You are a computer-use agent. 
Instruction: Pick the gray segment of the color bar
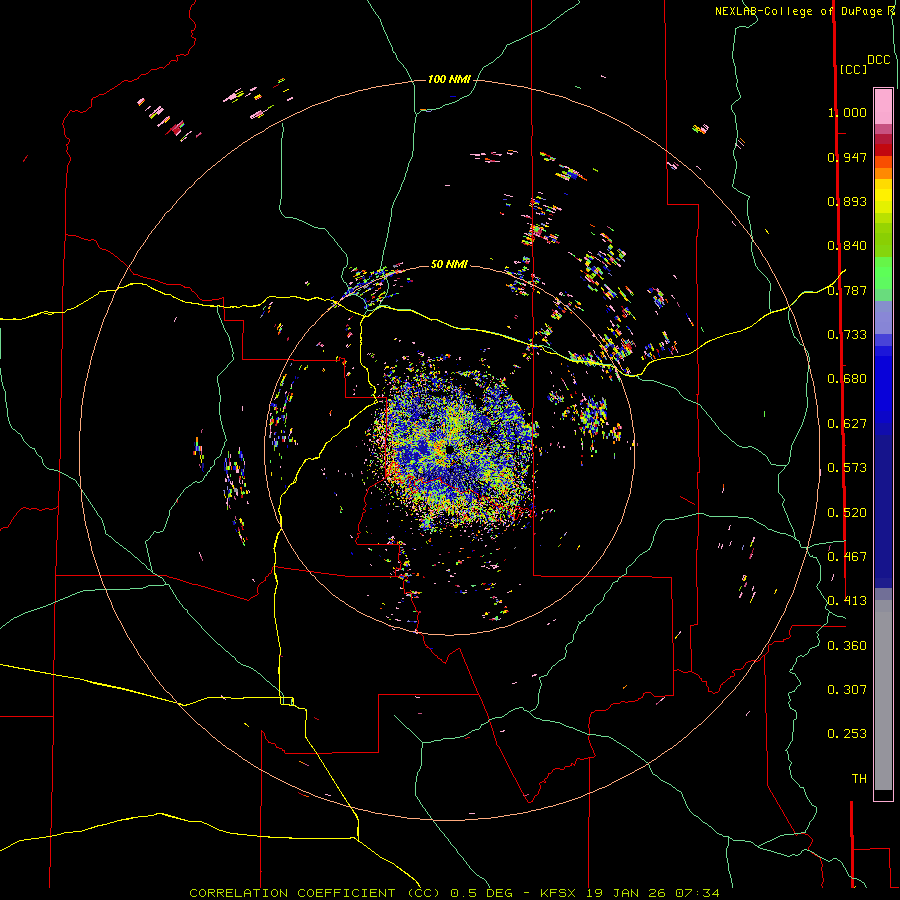883,695
